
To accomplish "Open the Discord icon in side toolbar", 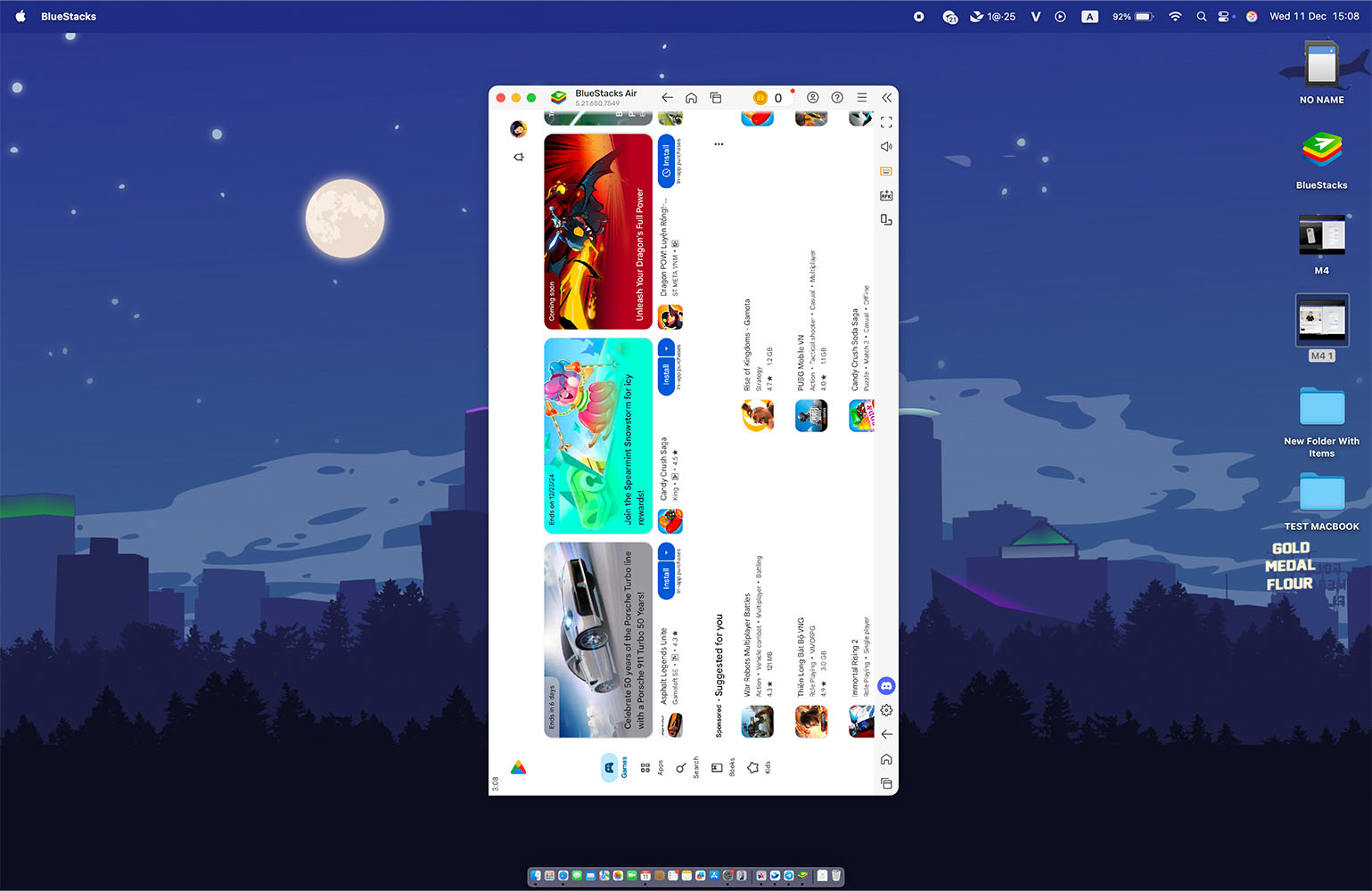I will [x=886, y=685].
